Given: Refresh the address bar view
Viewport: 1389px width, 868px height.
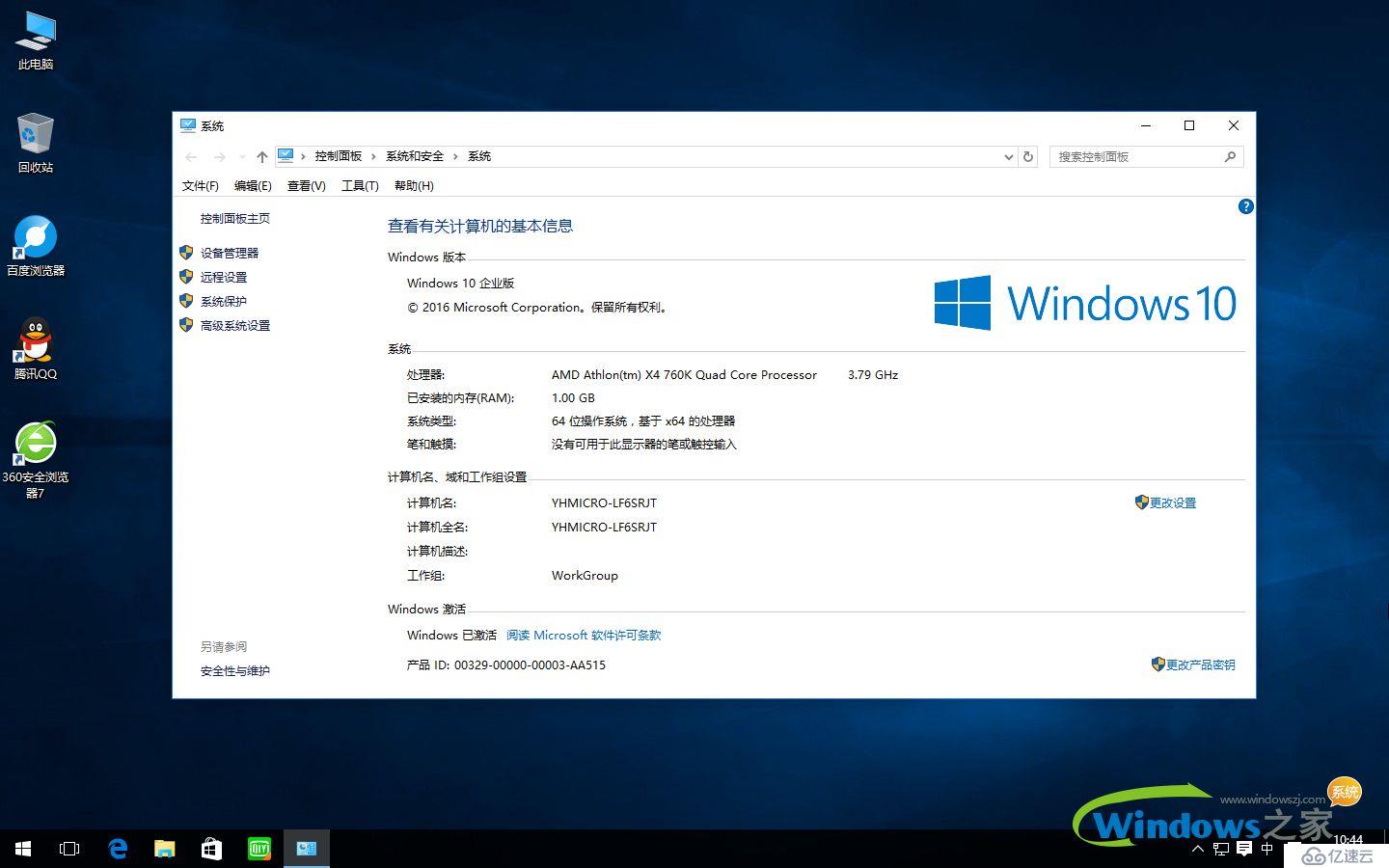Looking at the screenshot, I should pos(1028,156).
